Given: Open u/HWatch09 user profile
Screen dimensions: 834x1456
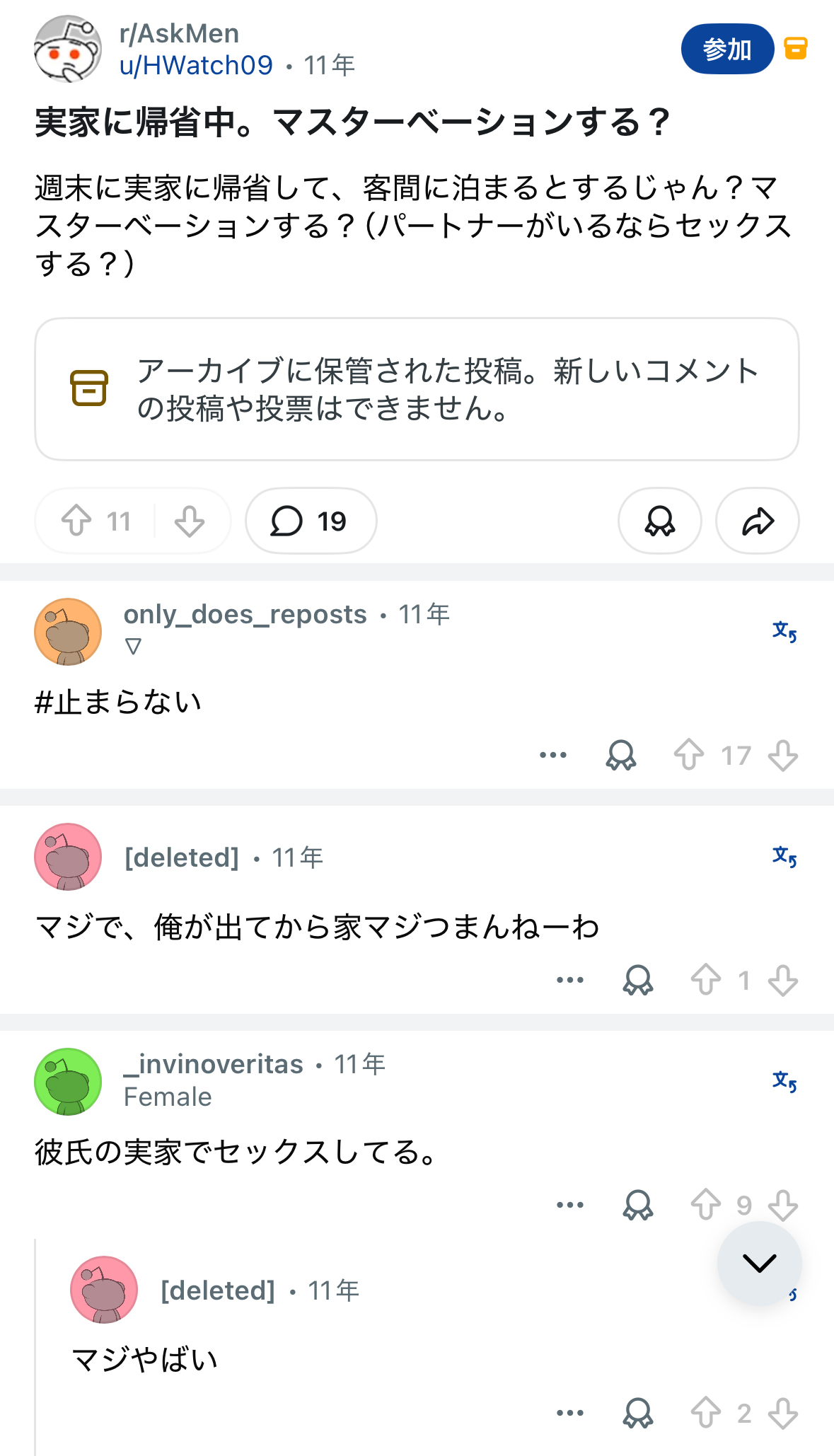Looking at the screenshot, I should click(x=196, y=66).
